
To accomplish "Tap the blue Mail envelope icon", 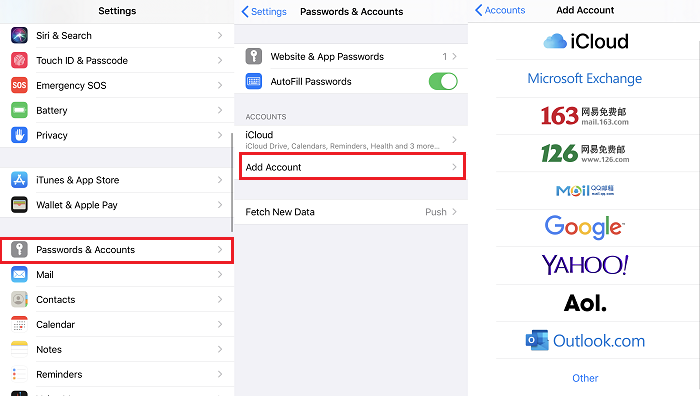I will (x=19, y=275).
